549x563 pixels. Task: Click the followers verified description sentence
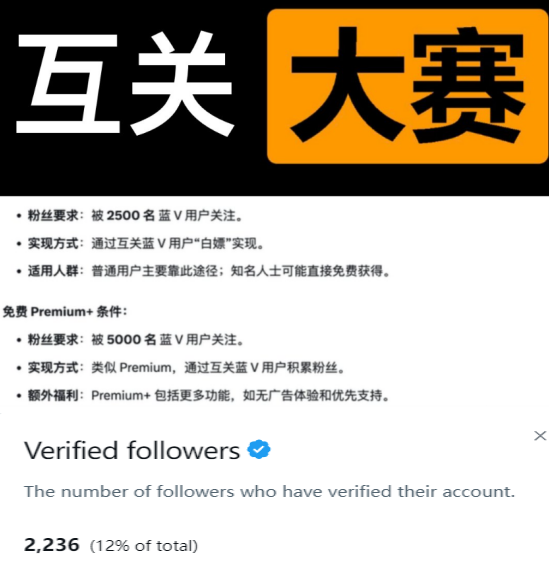tap(269, 492)
